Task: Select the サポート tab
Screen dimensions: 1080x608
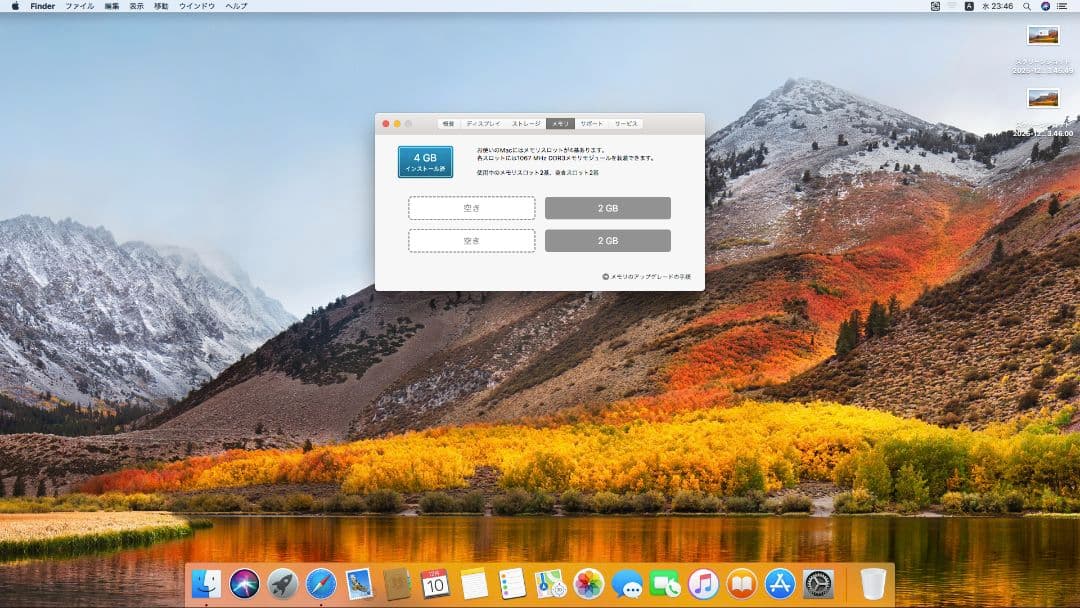Action: (592, 124)
